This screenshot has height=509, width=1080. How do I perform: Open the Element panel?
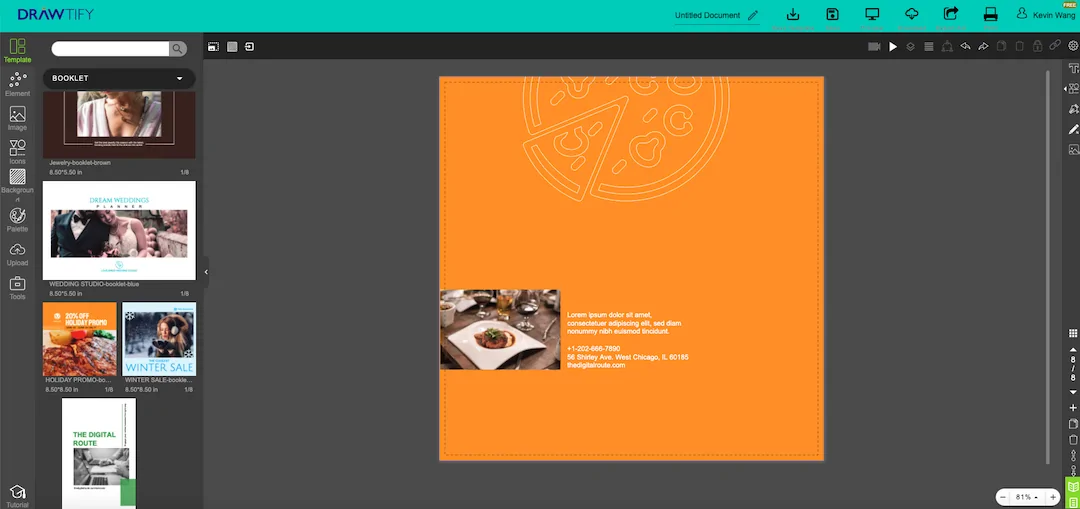pos(17,84)
